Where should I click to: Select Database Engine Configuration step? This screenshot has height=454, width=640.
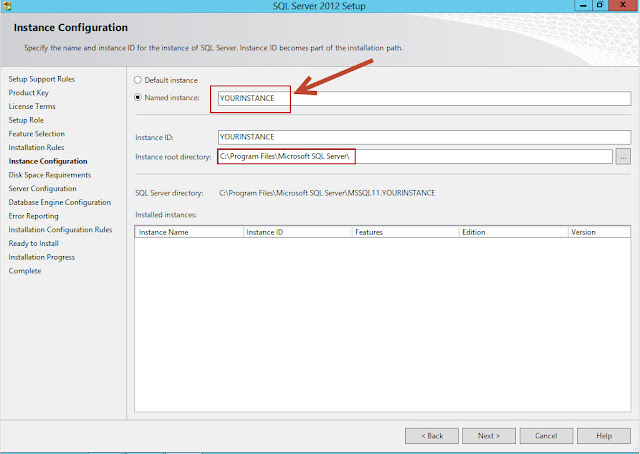(60, 202)
